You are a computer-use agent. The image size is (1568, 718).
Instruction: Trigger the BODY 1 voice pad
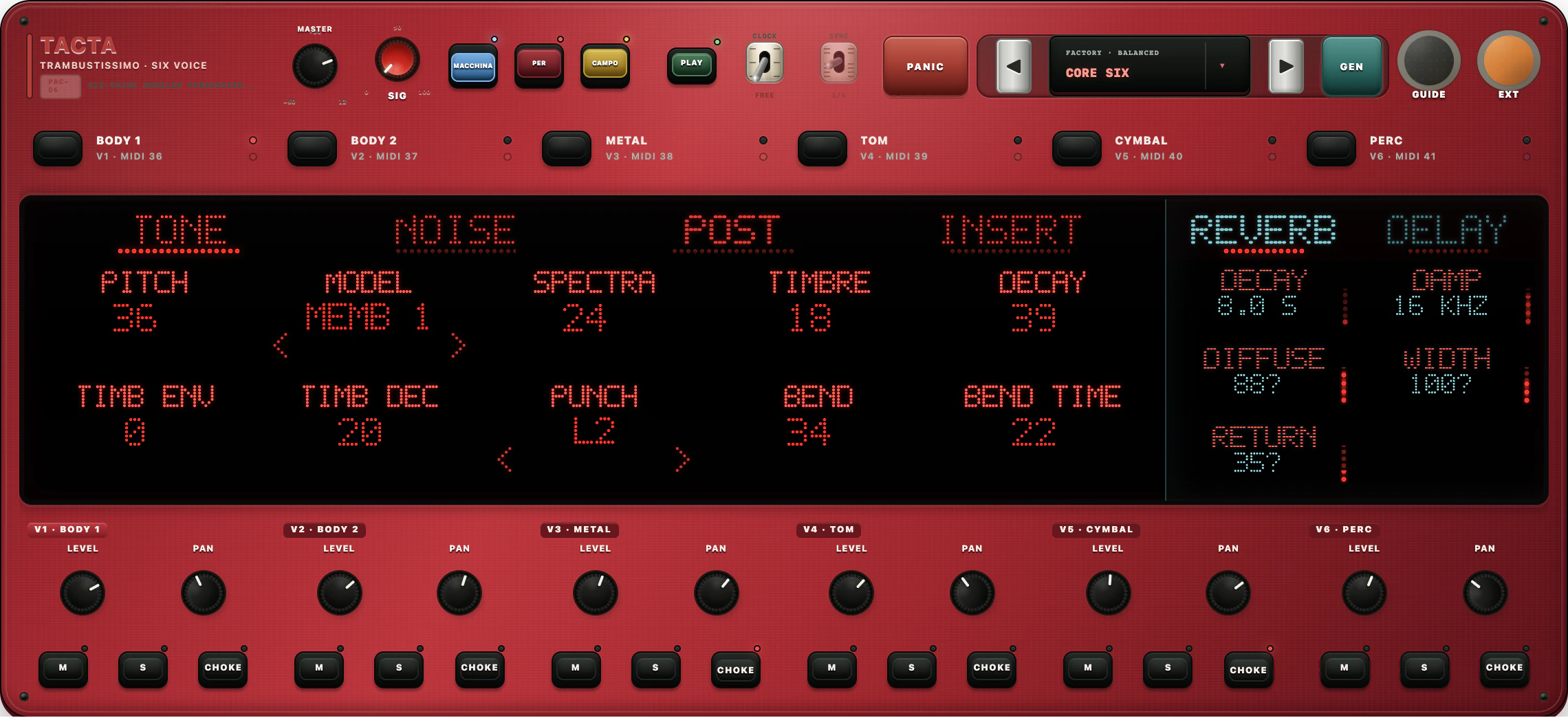pyautogui.click(x=58, y=148)
